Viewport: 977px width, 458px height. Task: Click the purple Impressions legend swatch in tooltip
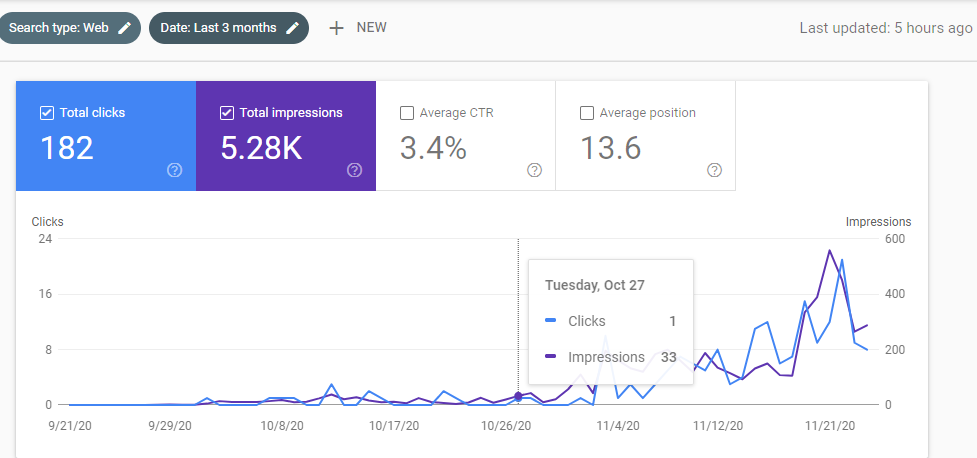550,357
